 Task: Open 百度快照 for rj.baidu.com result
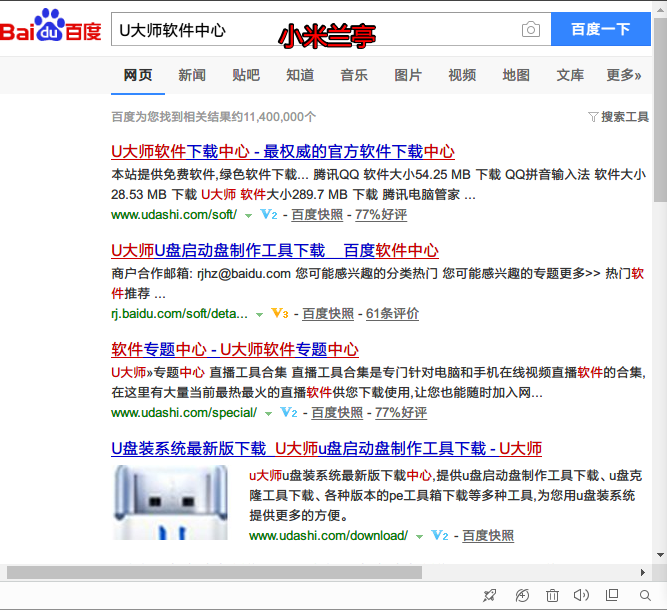tap(328, 314)
